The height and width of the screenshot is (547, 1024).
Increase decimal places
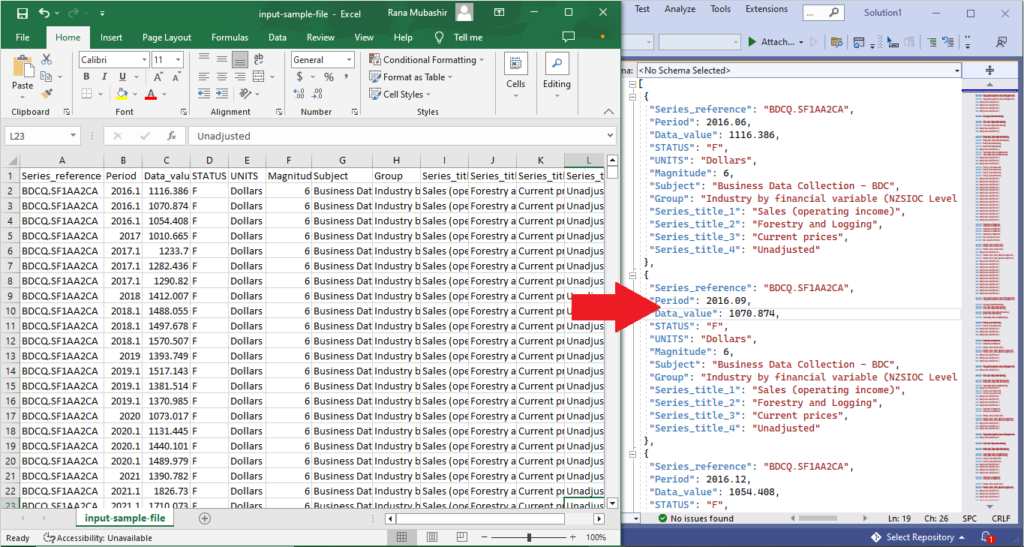[299, 94]
